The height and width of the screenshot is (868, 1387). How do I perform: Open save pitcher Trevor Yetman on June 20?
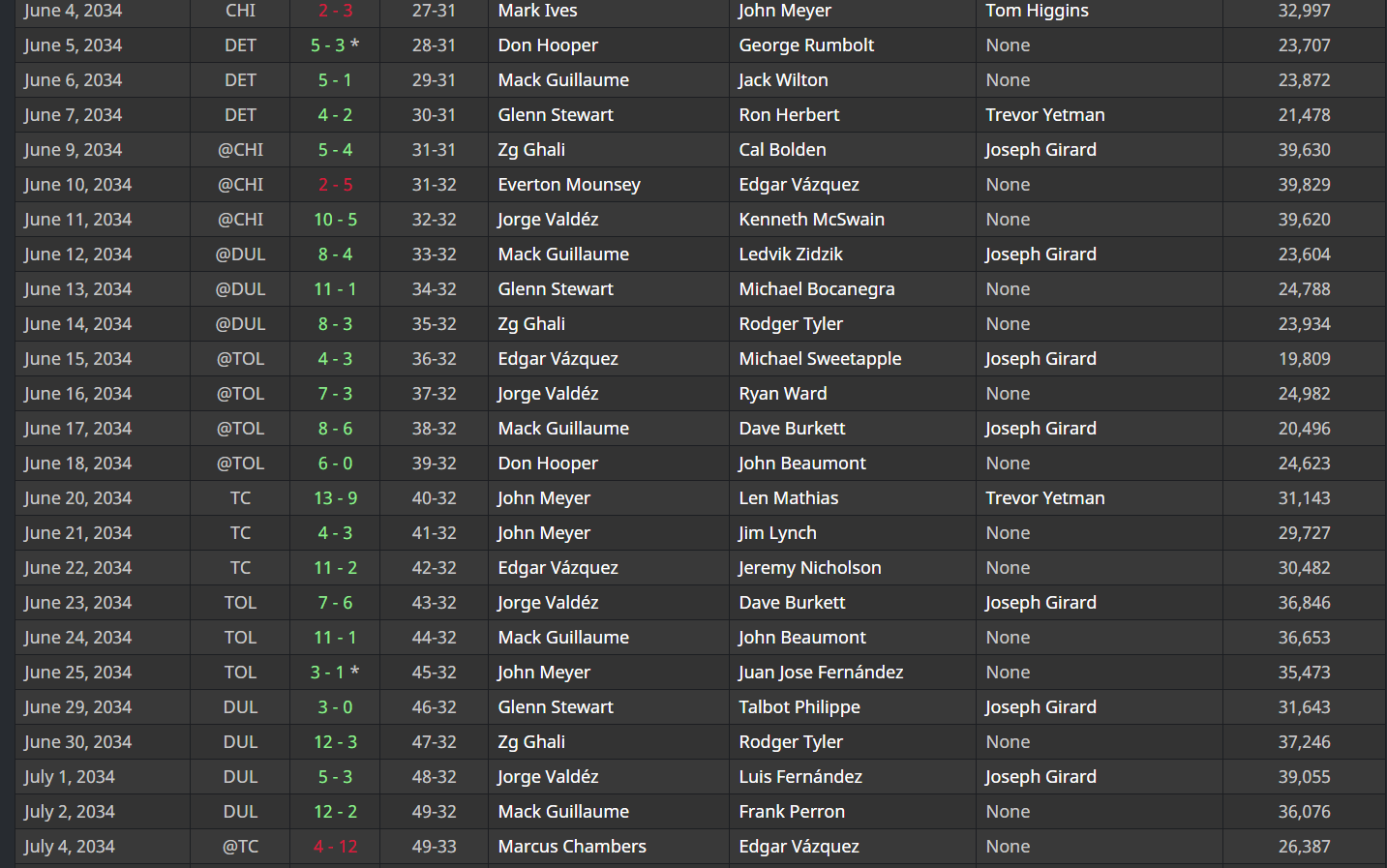click(x=1045, y=498)
